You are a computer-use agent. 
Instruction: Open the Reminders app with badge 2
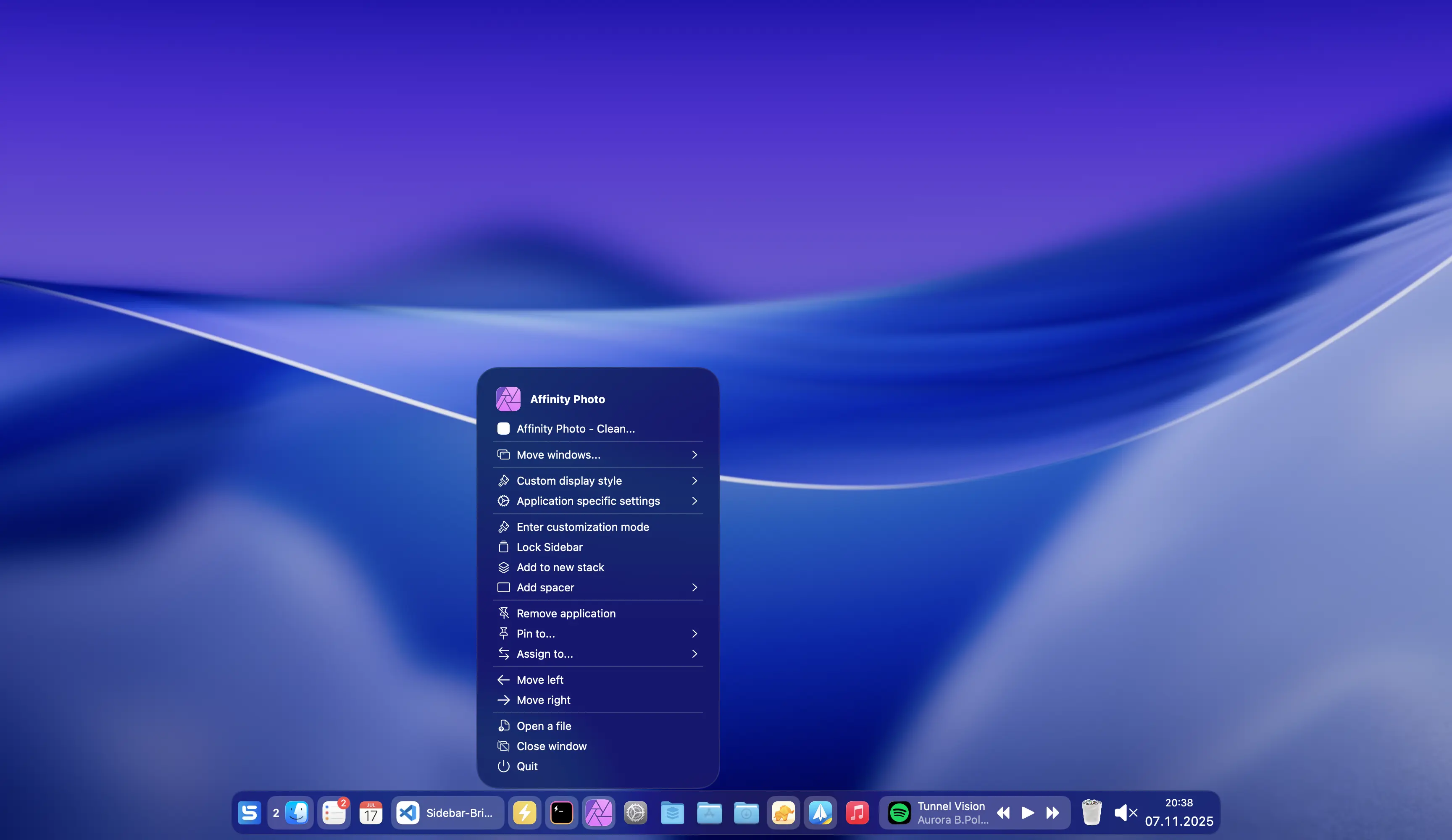334,813
